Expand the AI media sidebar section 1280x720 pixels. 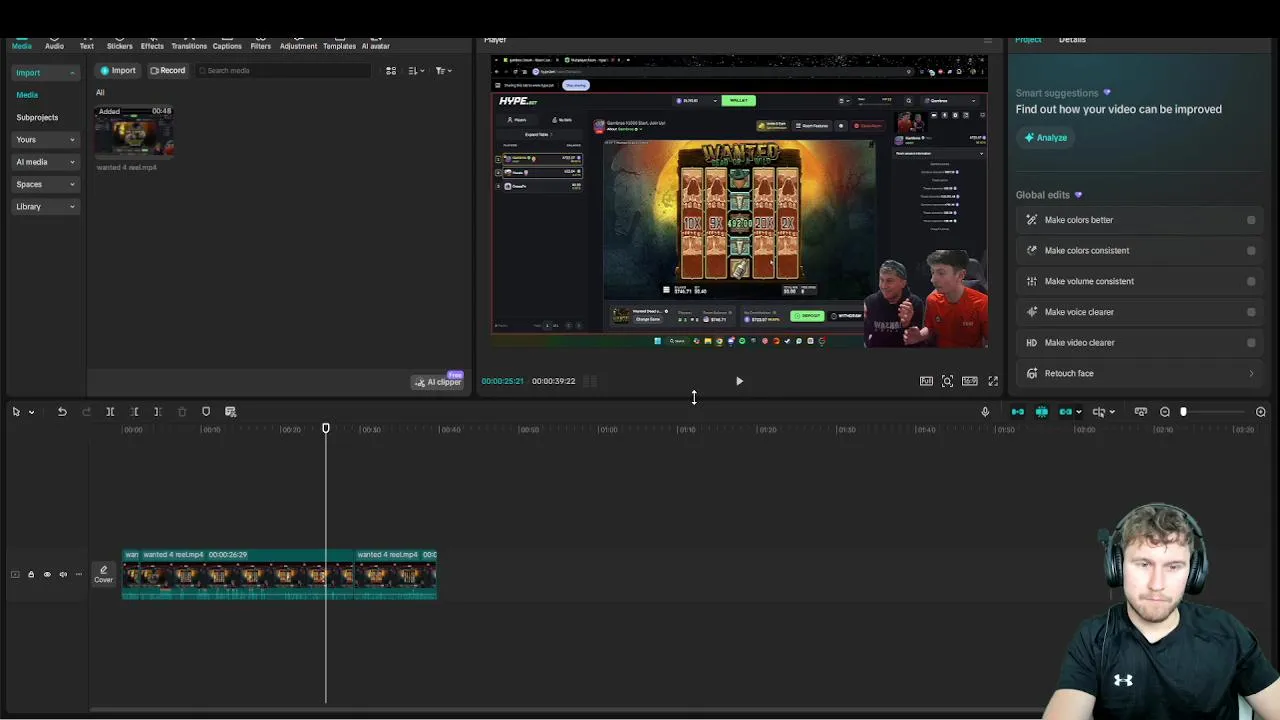pyautogui.click(x=45, y=162)
